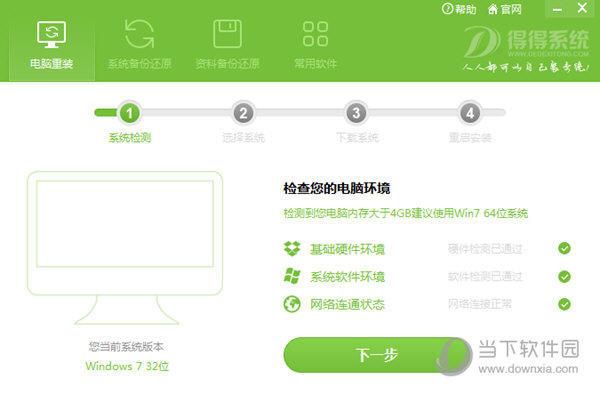Click the Win7 64位 recommendation text
Image resolution: width=600 pixels, height=395 pixels.
(x=406, y=213)
